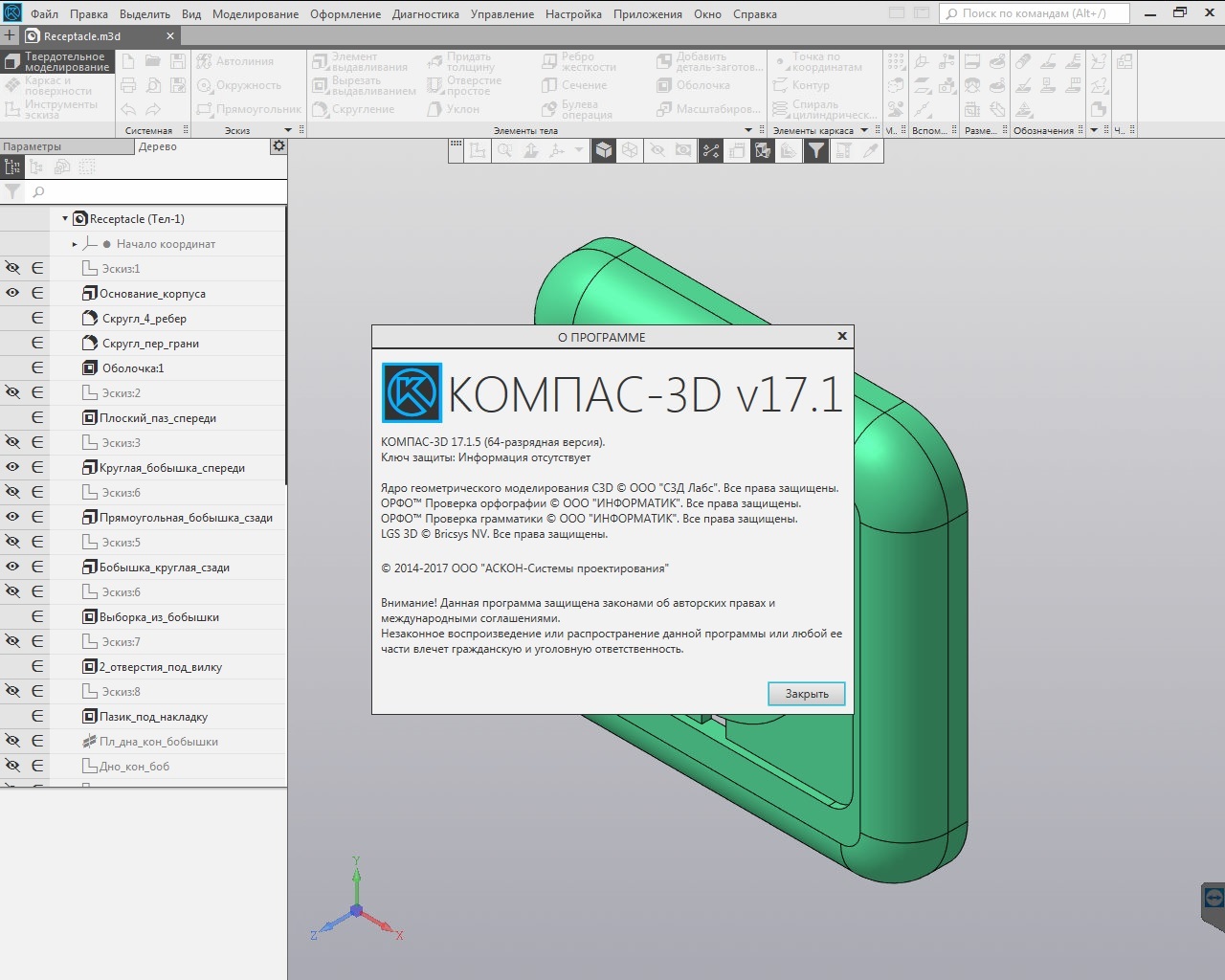Close the О ПРОГРАММЕ dialog with X
This screenshot has width=1225, height=980.
(842, 336)
